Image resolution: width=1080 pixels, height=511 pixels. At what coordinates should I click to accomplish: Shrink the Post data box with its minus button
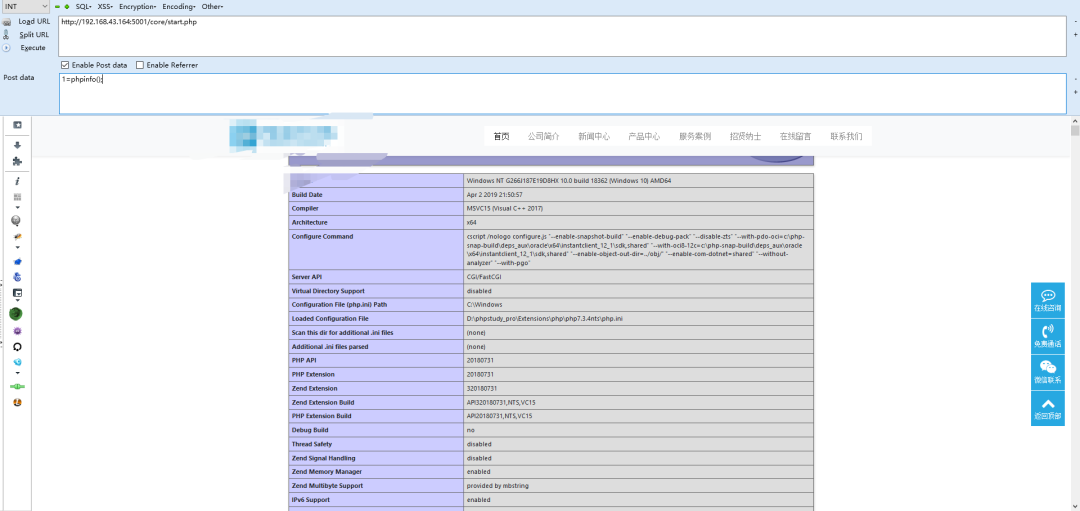[1076, 79]
